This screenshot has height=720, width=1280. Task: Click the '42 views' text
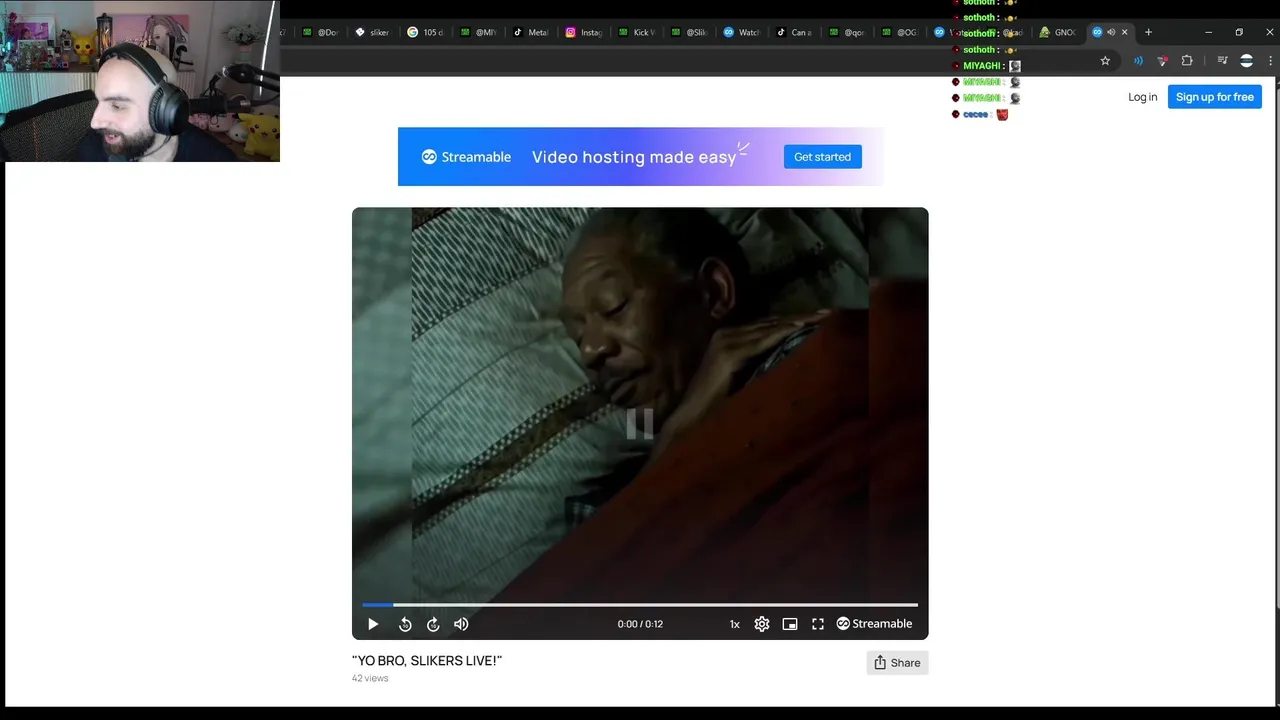370,678
